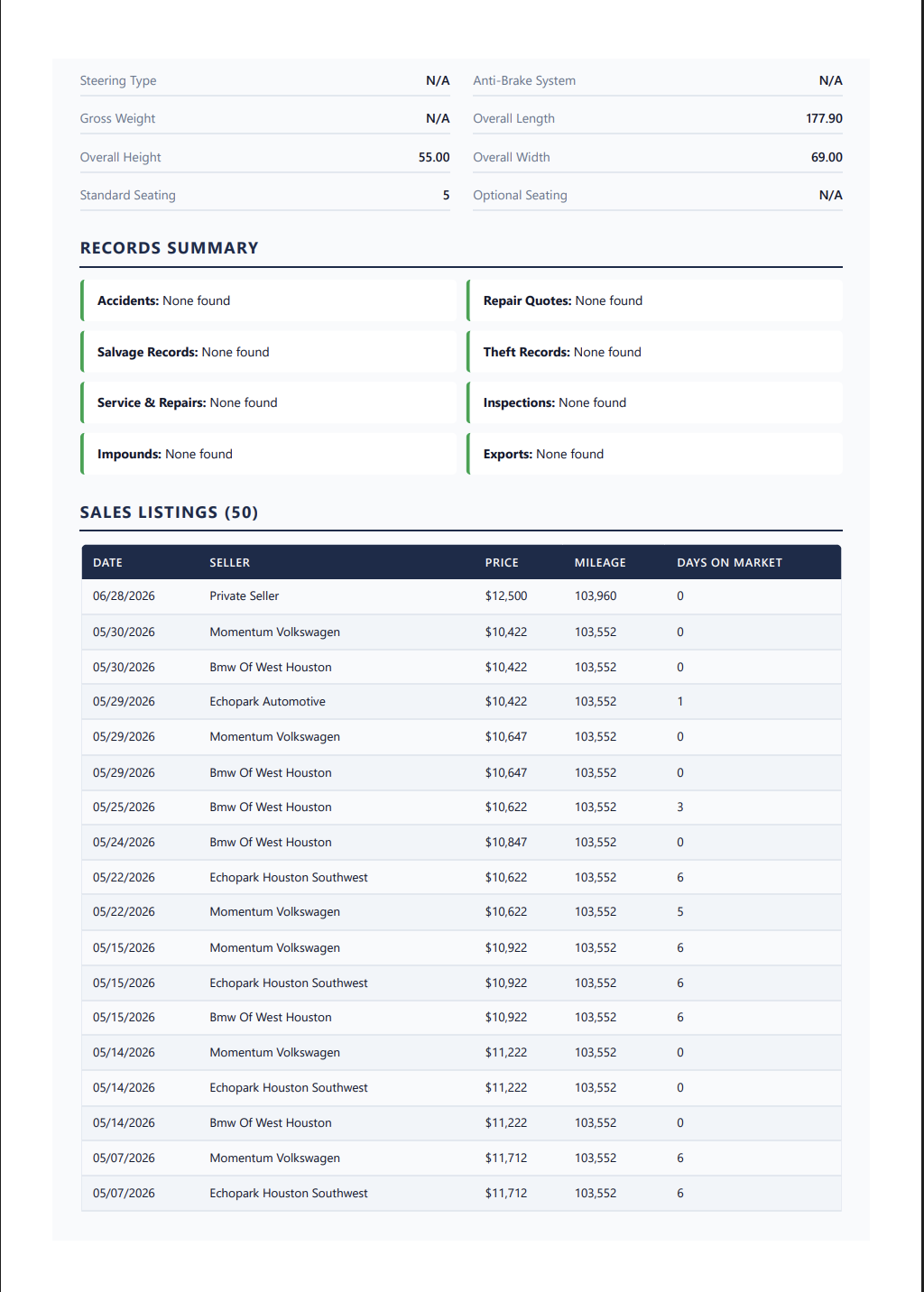
Task: Click the Theft Records card
Action: [x=654, y=352]
